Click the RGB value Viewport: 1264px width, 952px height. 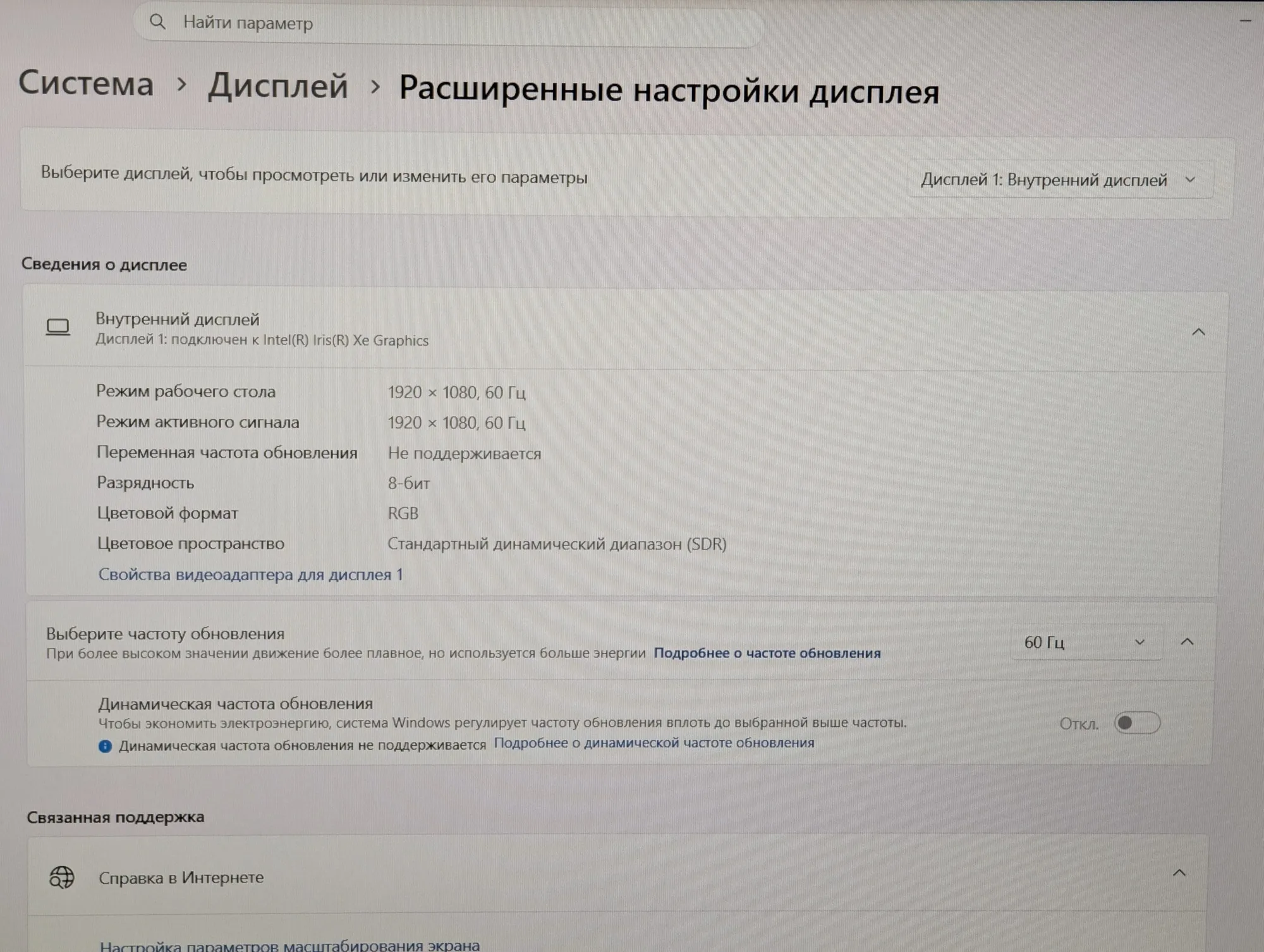click(x=403, y=513)
